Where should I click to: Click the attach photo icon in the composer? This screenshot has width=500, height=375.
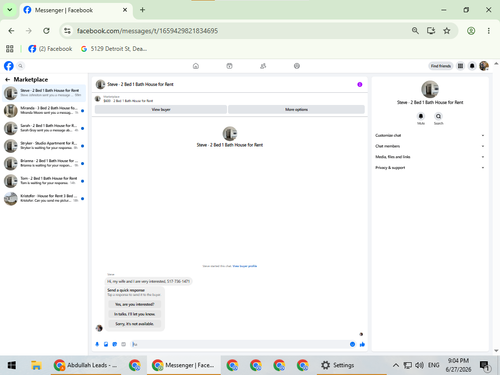coord(106,344)
